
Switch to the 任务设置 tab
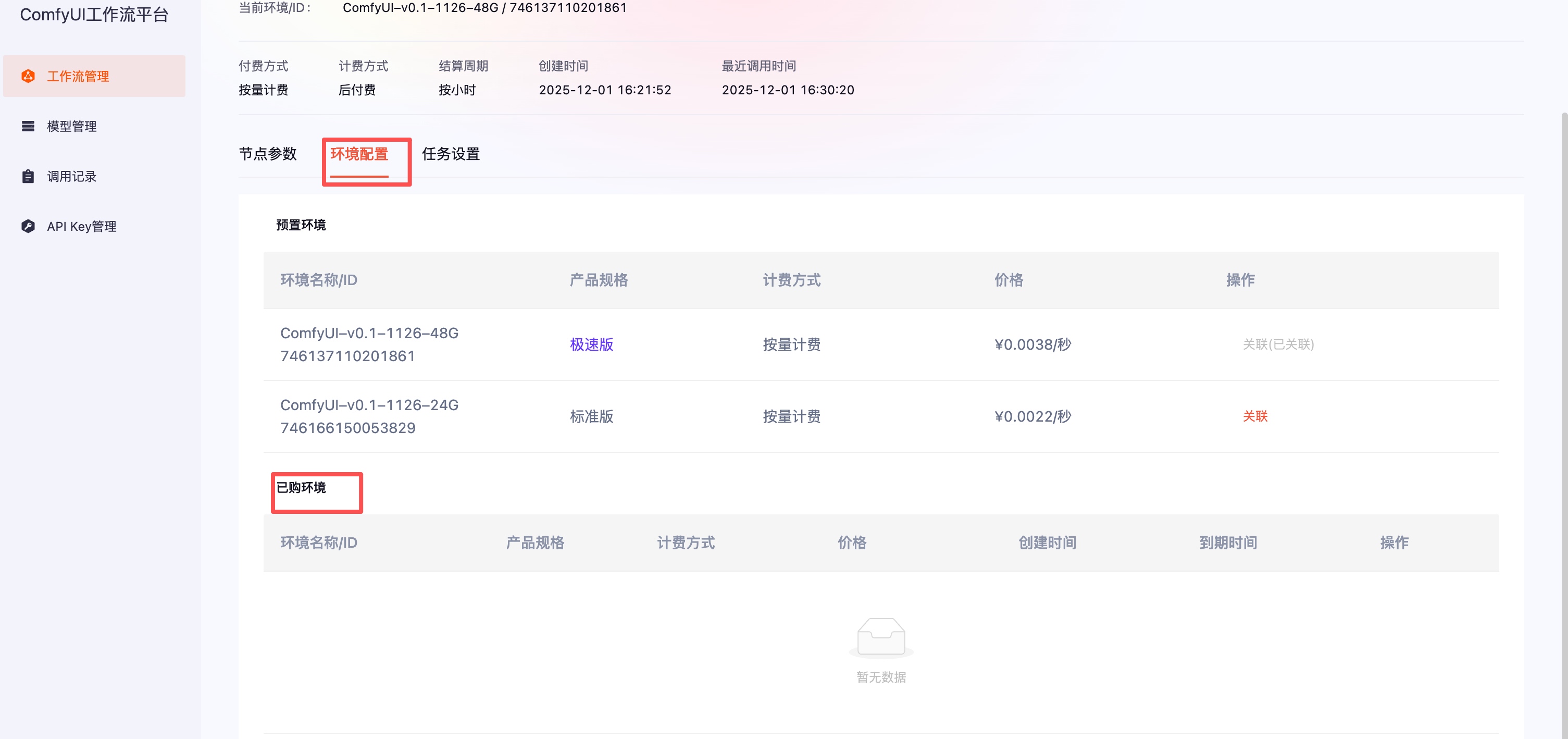coord(451,154)
